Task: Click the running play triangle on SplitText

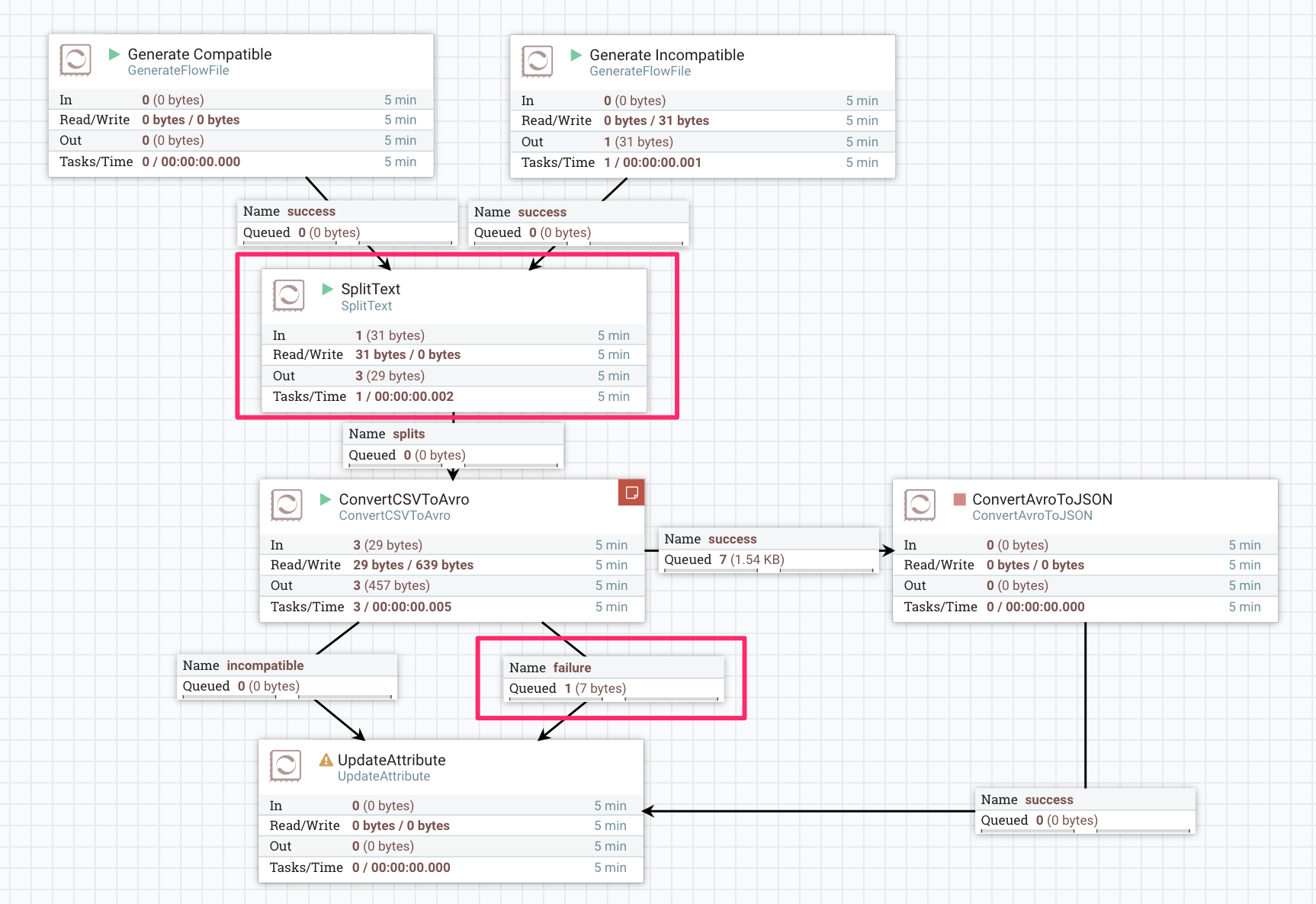Action: (x=328, y=289)
